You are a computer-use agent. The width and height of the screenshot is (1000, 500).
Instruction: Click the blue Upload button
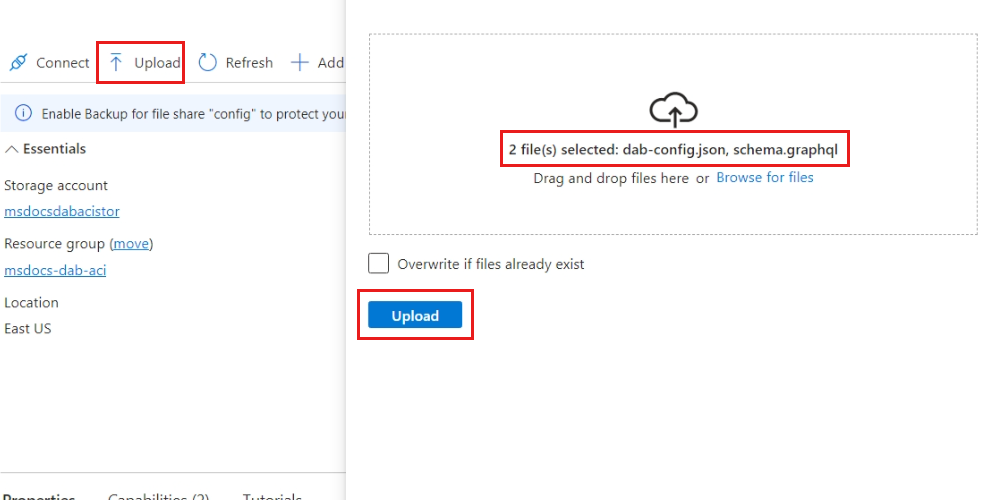pos(415,315)
